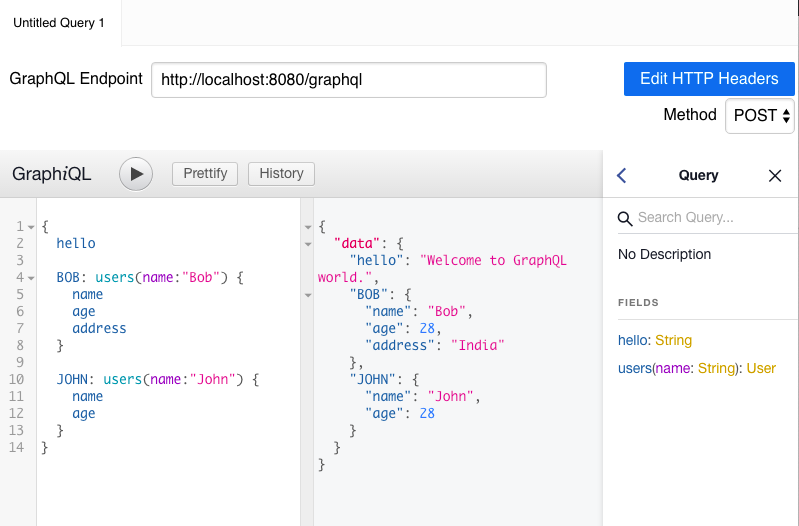Open Edit HTTP Headers
The image size is (799, 526).
click(709, 79)
